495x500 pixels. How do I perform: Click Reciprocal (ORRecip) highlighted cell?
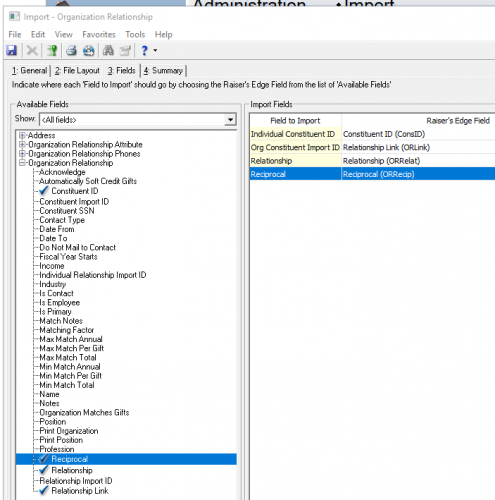tap(418, 174)
